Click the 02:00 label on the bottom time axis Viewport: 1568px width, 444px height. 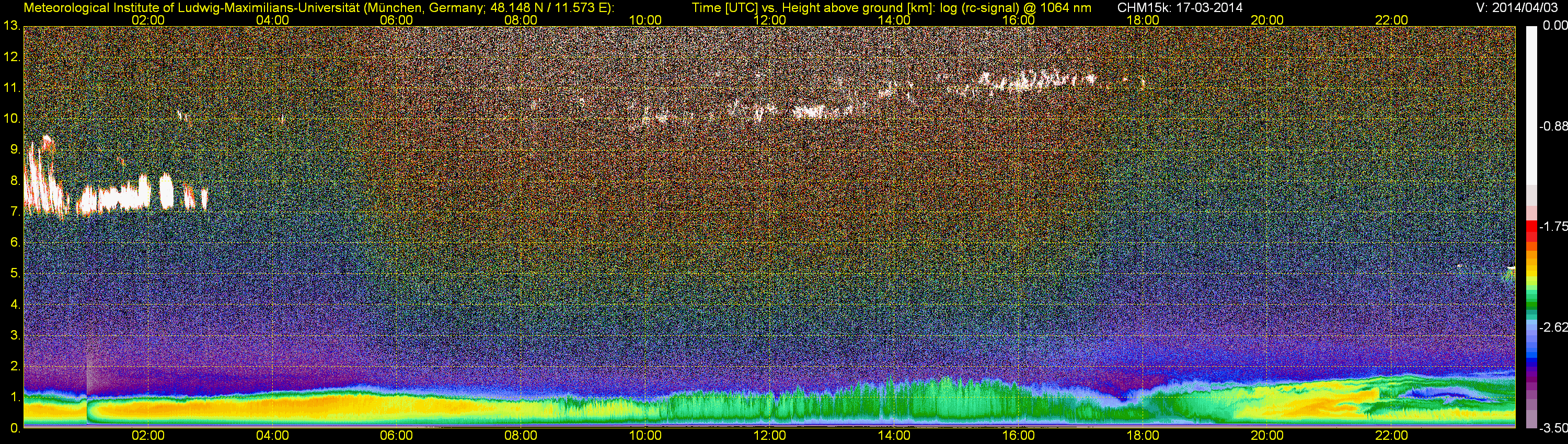coord(148,436)
